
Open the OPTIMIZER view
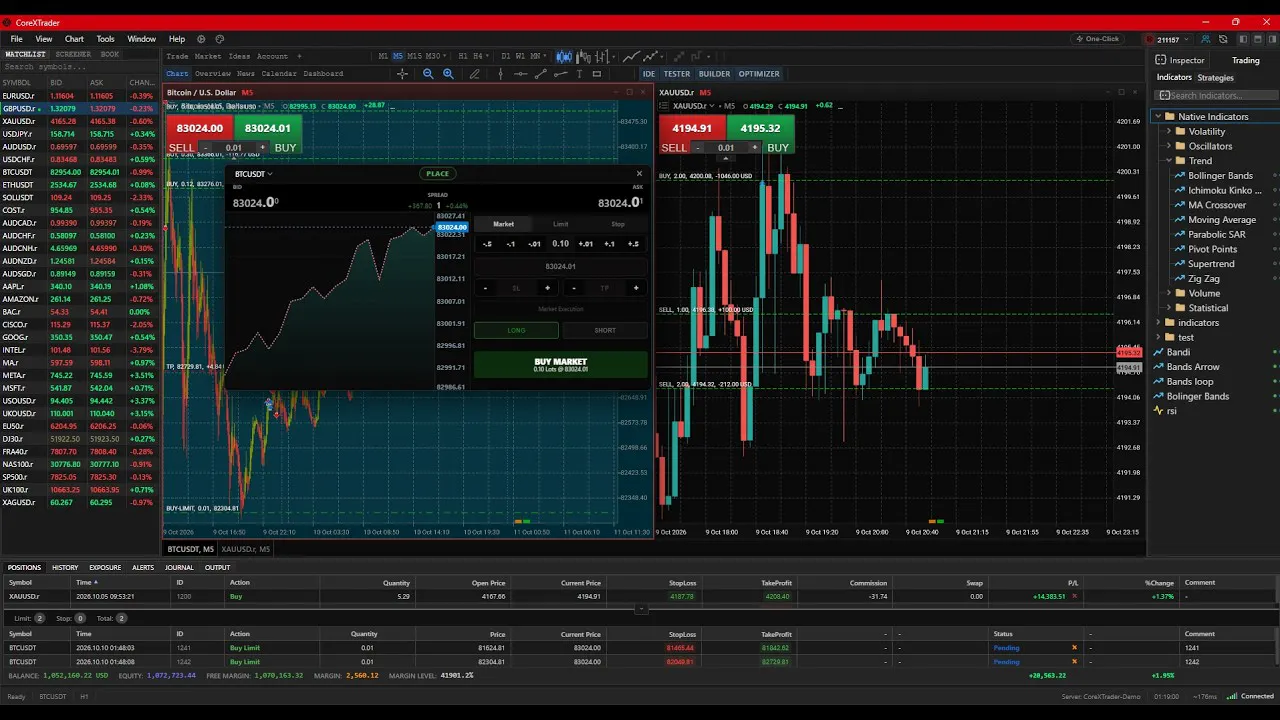click(759, 74)
